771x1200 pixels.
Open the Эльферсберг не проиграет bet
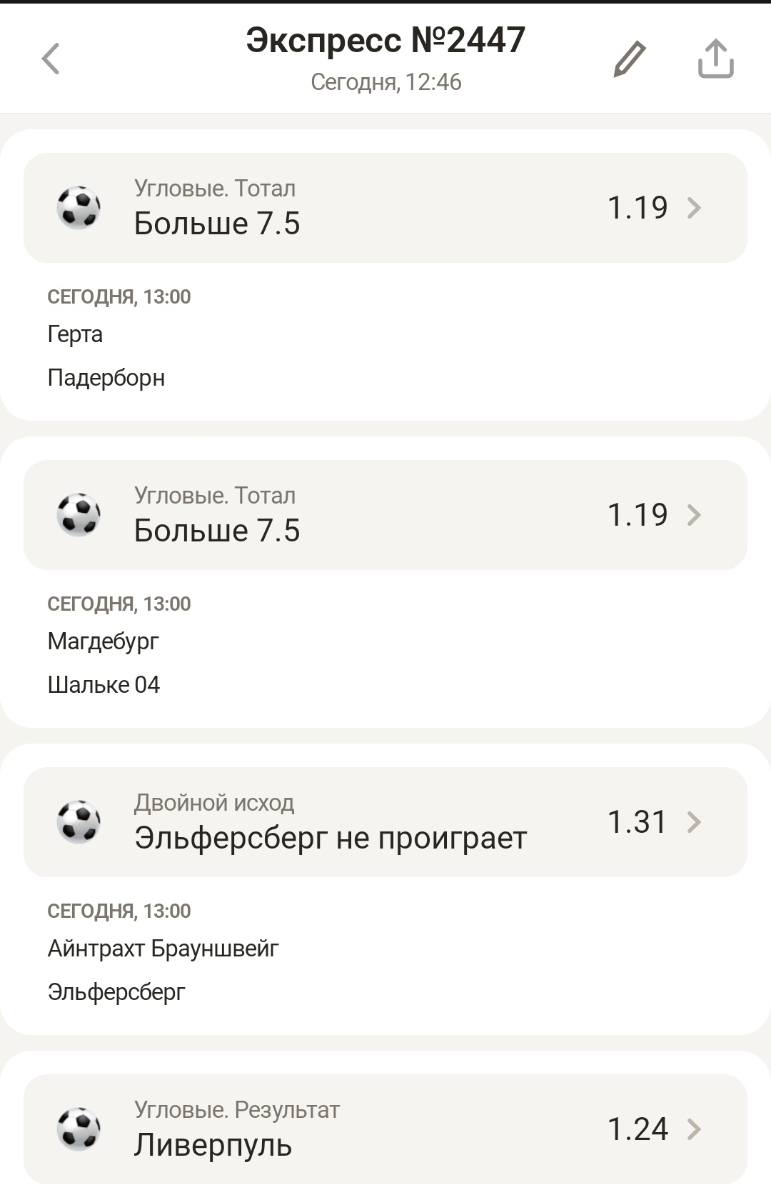click(330, 837)
